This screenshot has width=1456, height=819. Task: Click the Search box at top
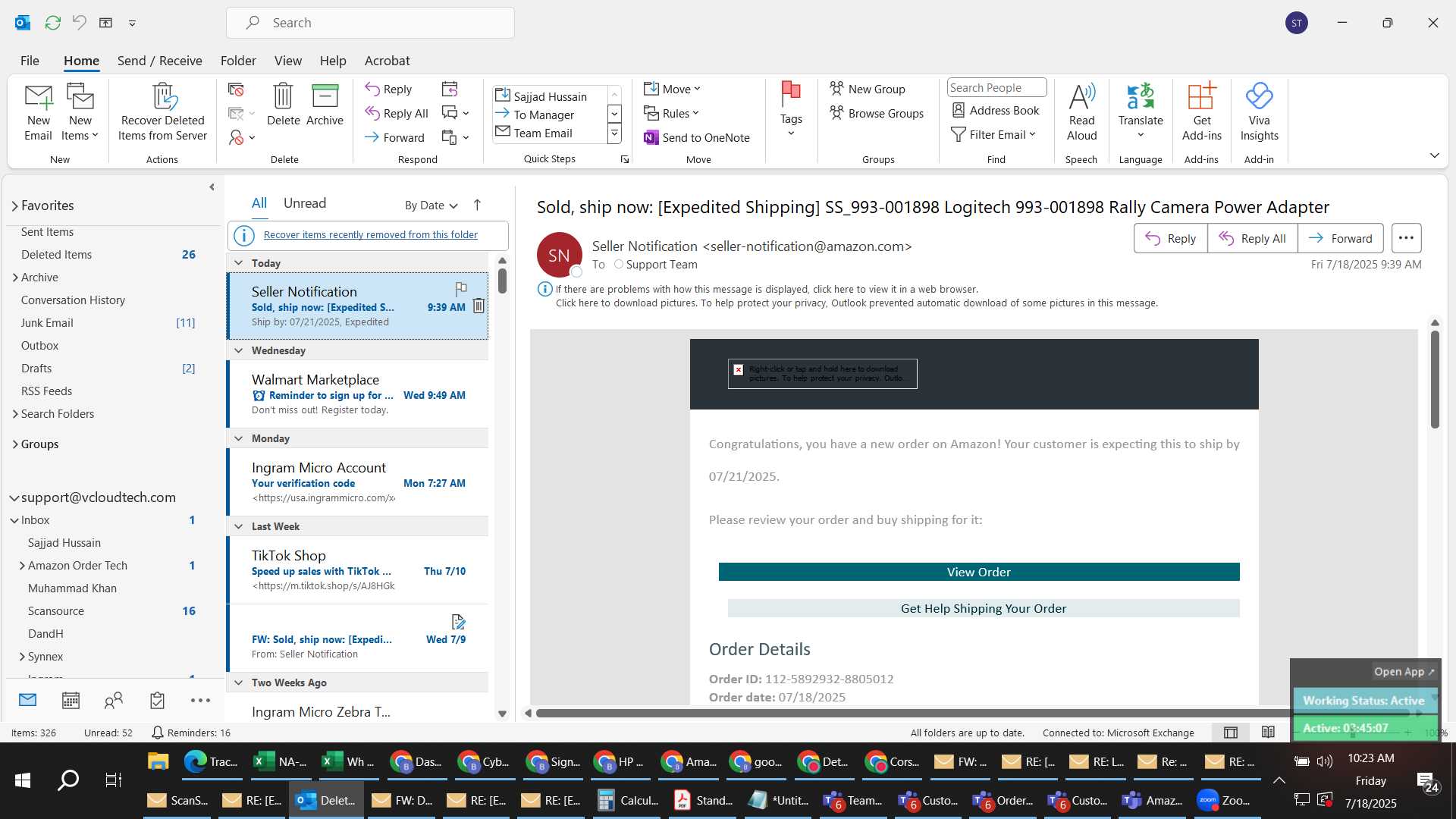coord(370,23)
